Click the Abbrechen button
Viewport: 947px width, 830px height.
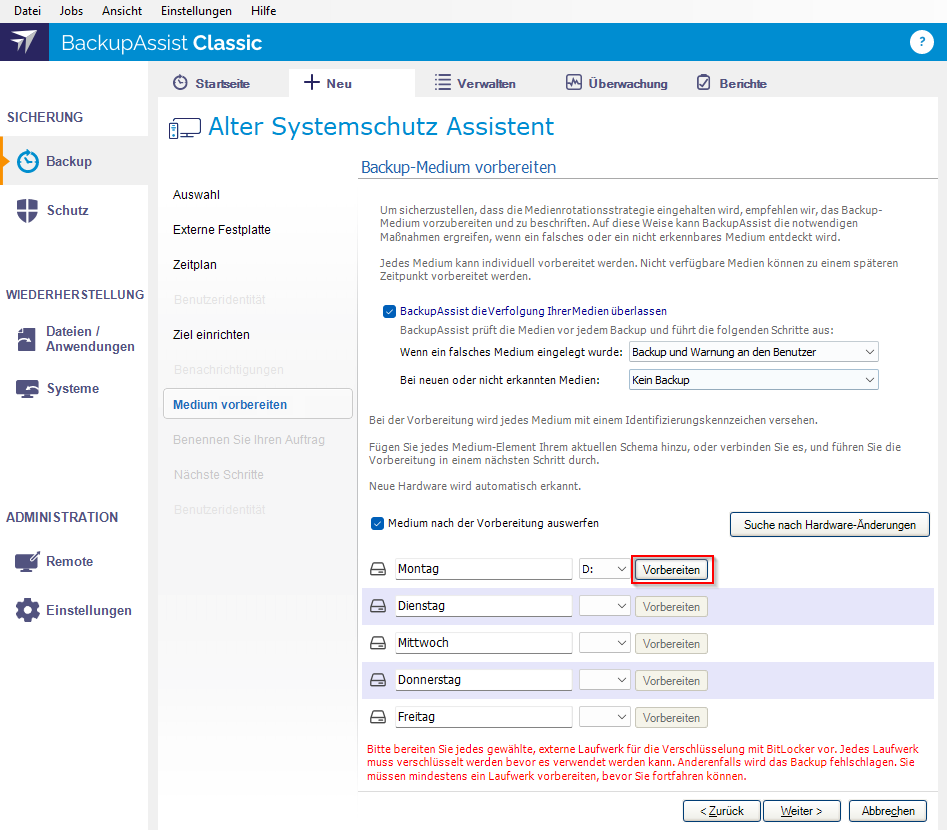[x=888, y=811]
